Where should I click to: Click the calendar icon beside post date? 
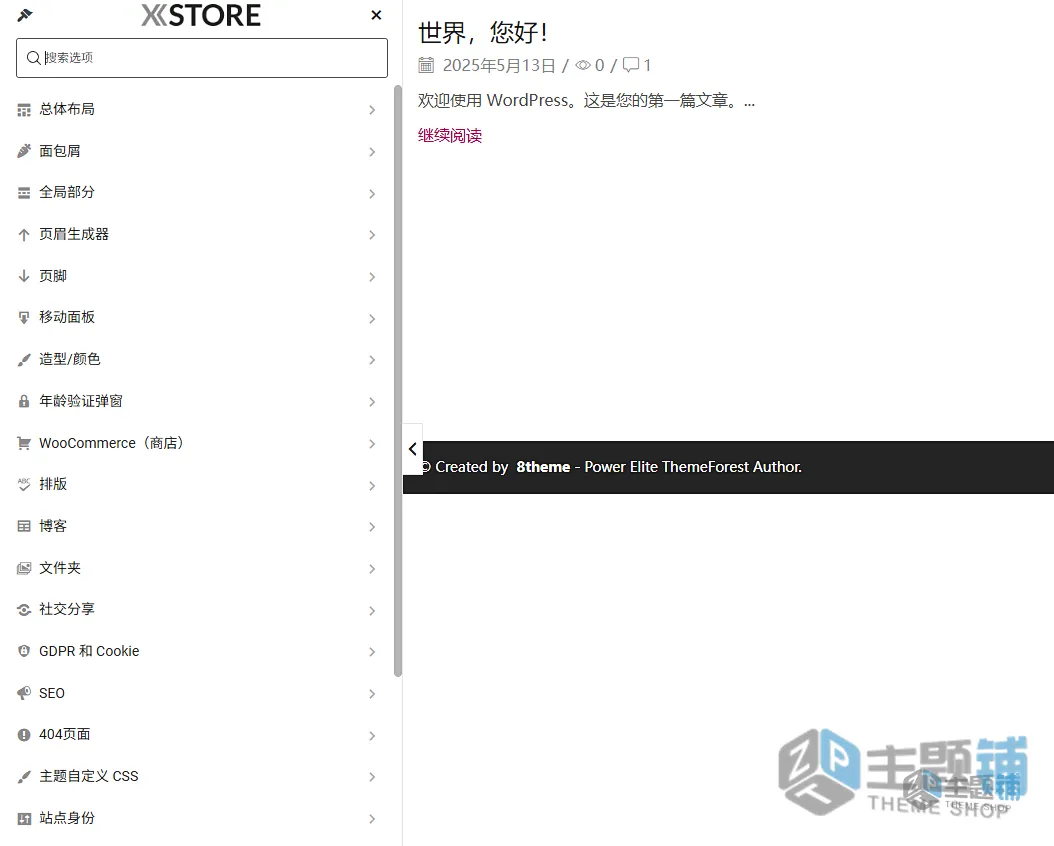pyautogui.click(x=426, y=65)
